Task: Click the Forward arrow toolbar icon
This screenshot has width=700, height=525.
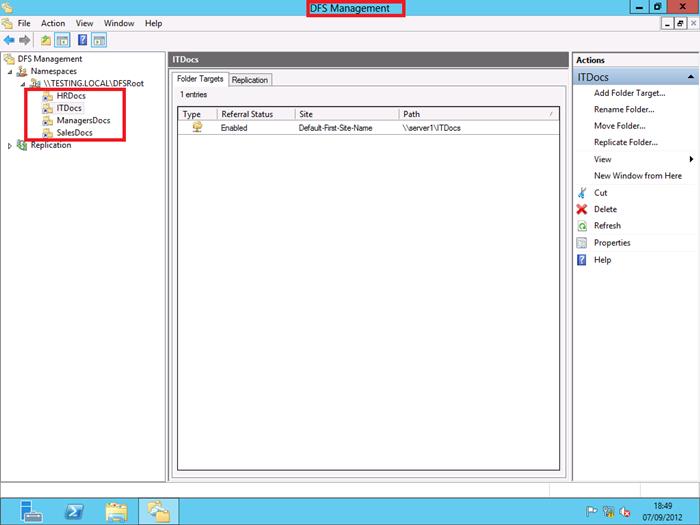Action: point(25,41)
